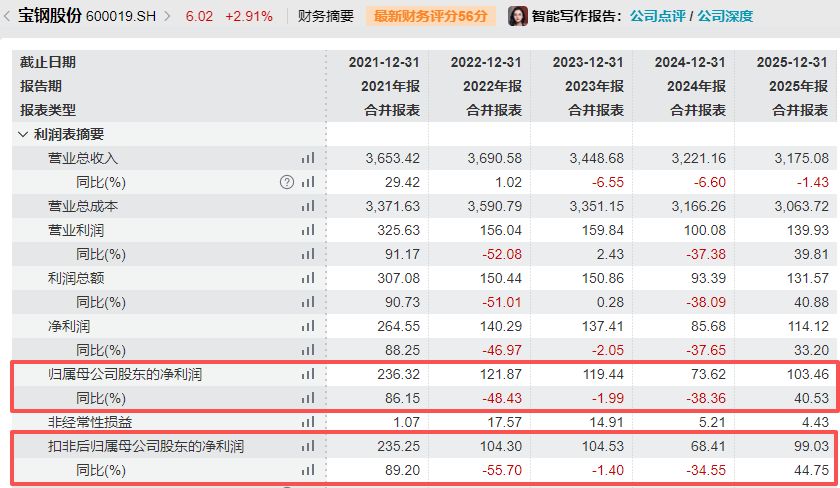The image size is (840, 488).
Task: Click the 2025年报 report period cell
Action: click(799, 86)
